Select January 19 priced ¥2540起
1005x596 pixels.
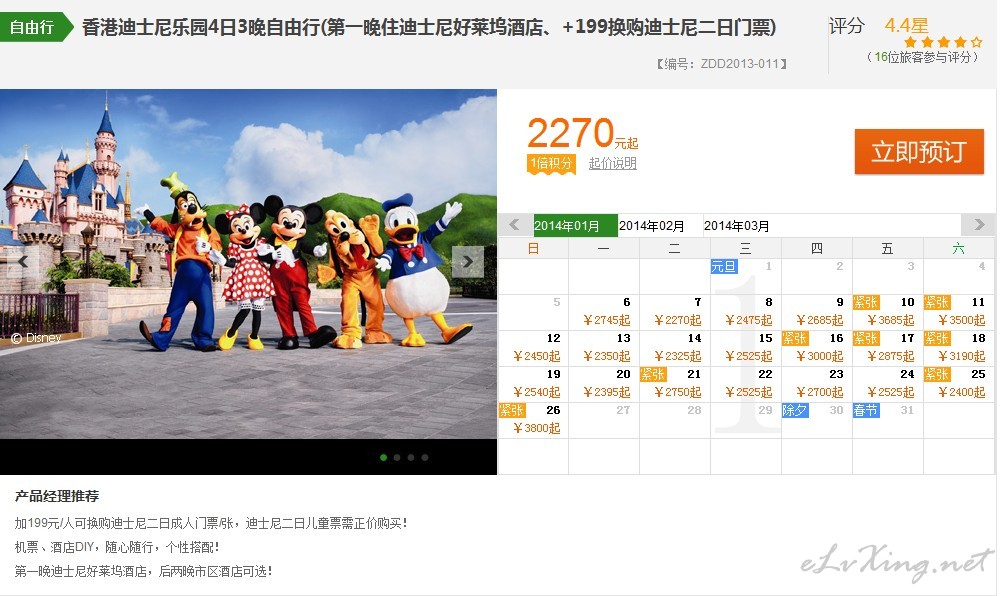pyautogui.click(x=533, y=384)
